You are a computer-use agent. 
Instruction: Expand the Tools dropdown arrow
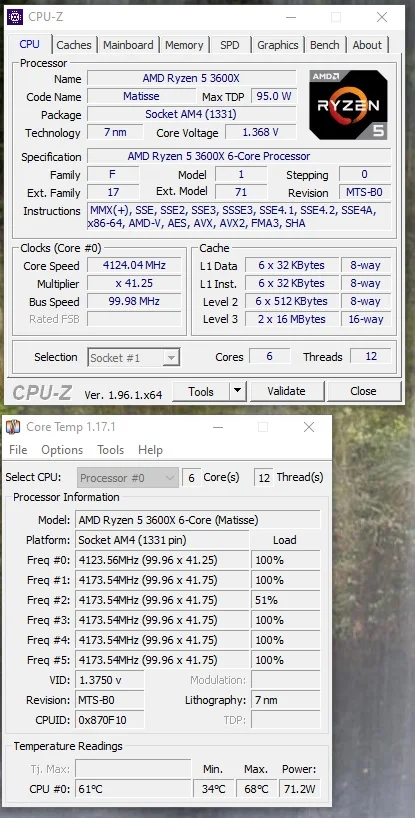237,391
